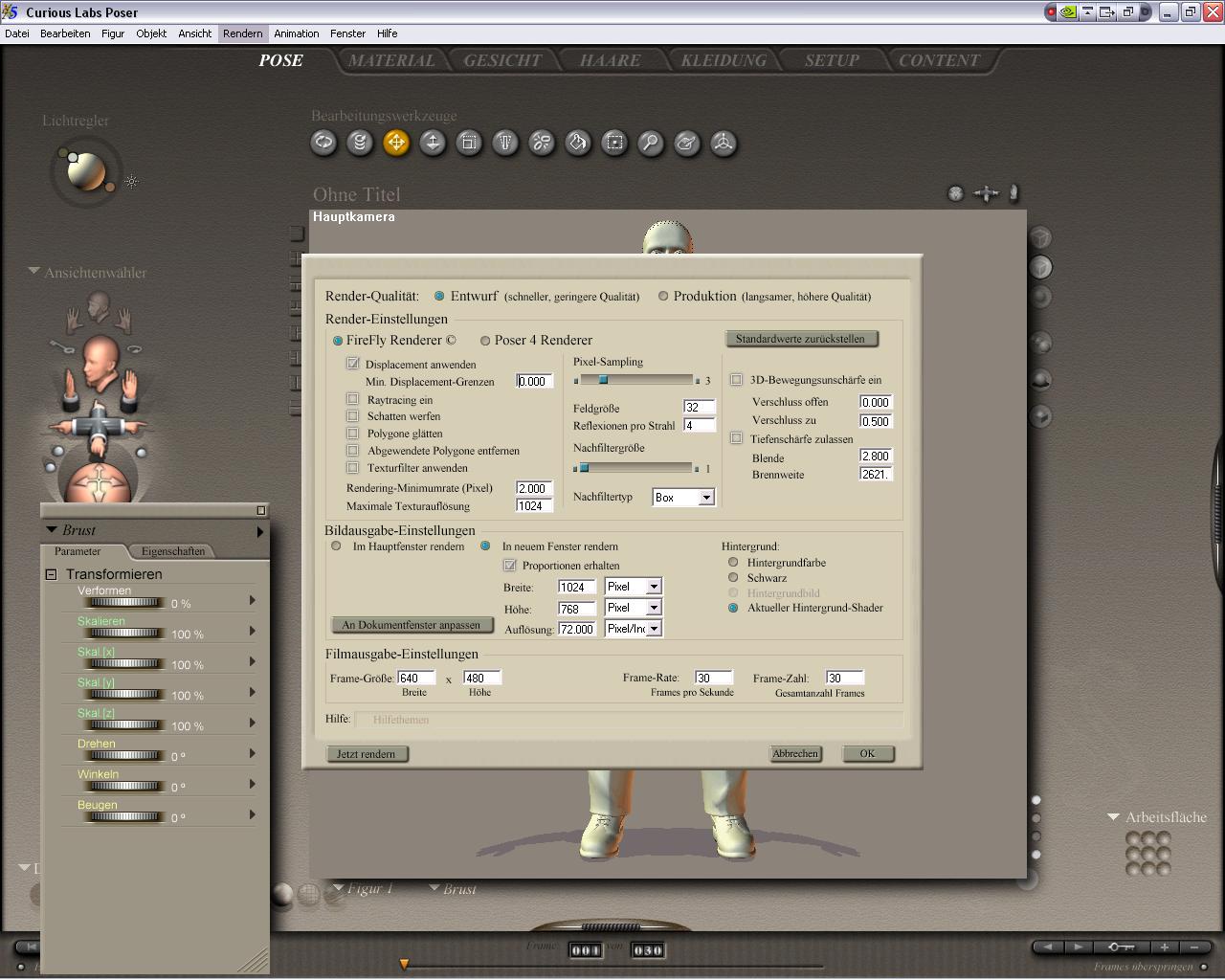Image resolution: width=1225 pixels, height=980 pixels.
Task: Switch to the MATERIAL room tab
Action: (x=391, y=60)
